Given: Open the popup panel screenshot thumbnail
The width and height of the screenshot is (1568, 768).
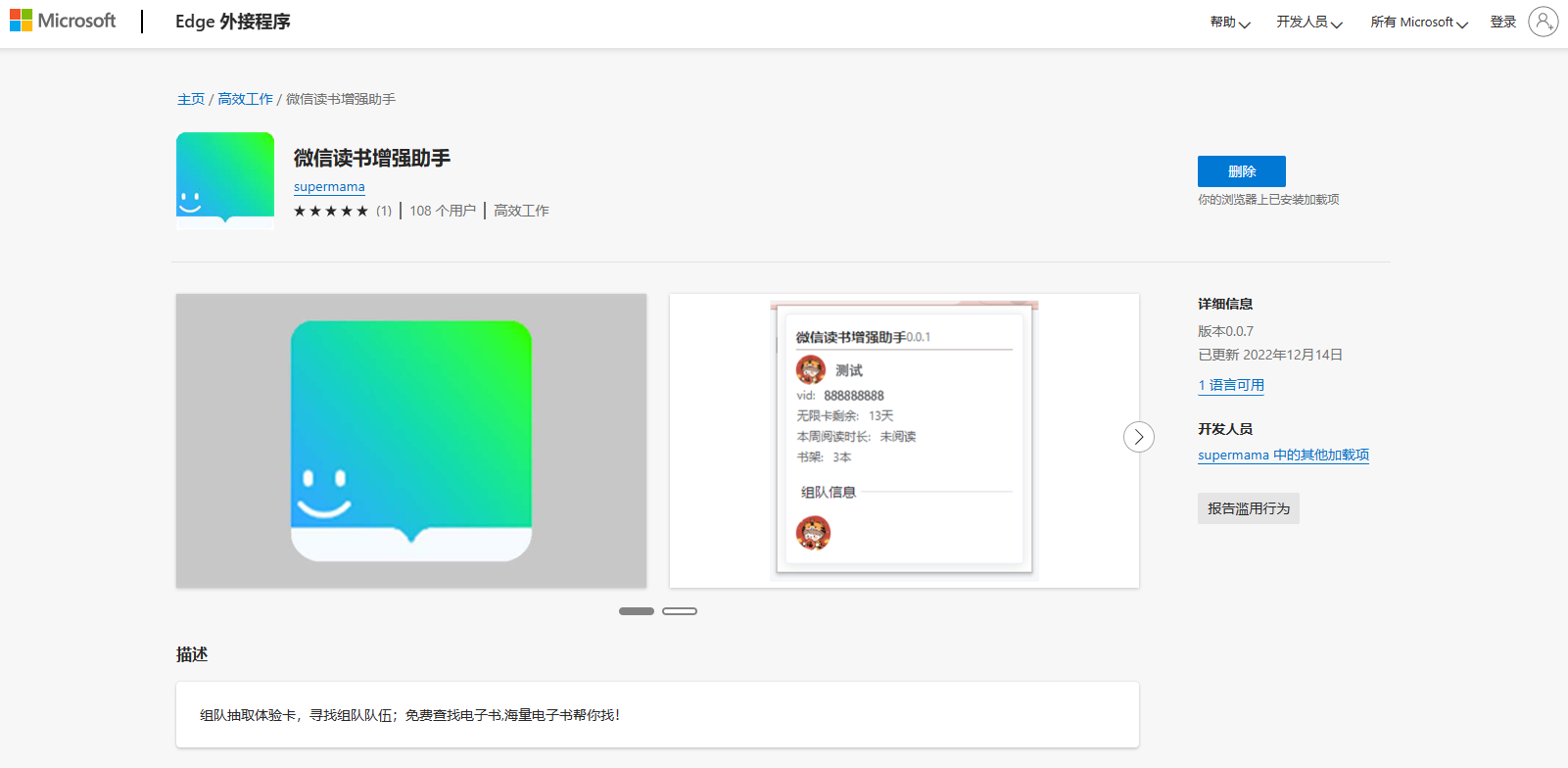Looking at the screenshot, I should point(904,441).
